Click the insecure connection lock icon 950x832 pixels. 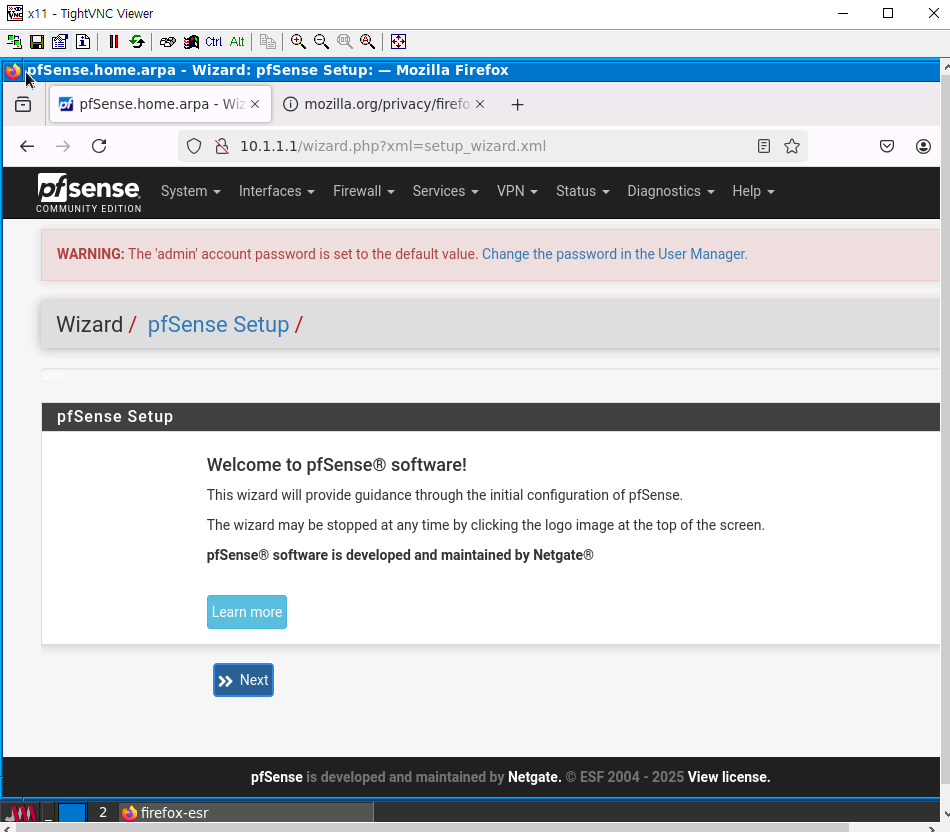(222, 146)
